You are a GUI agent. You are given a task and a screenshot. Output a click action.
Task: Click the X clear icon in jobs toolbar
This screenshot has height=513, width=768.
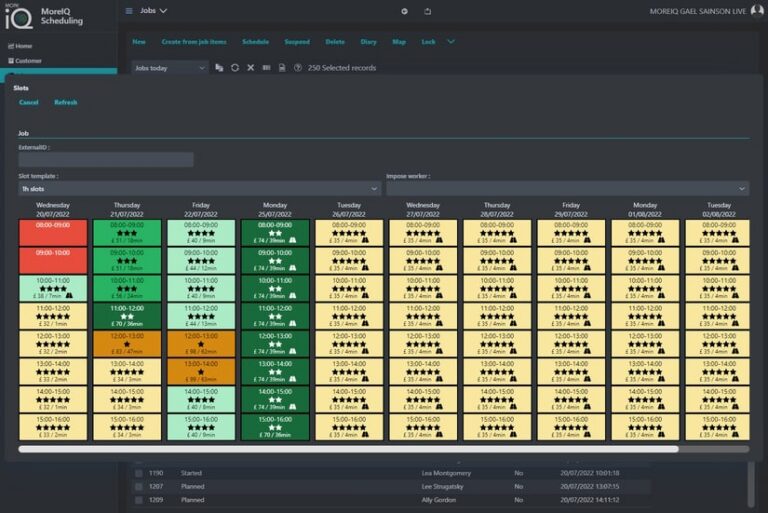point(250,68)
